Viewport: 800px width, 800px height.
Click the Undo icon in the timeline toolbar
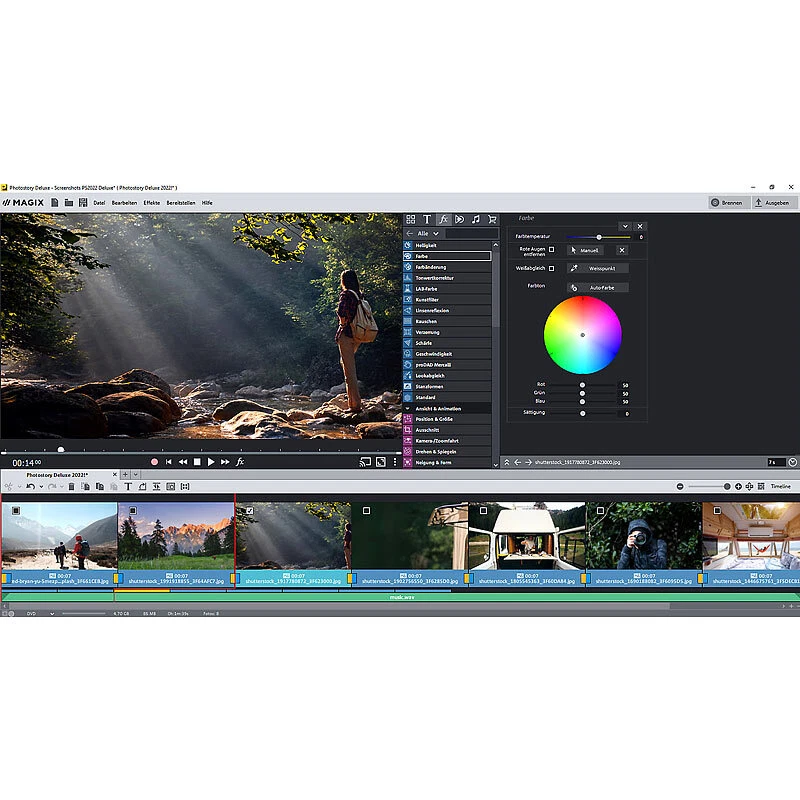(x=30, y=486)
